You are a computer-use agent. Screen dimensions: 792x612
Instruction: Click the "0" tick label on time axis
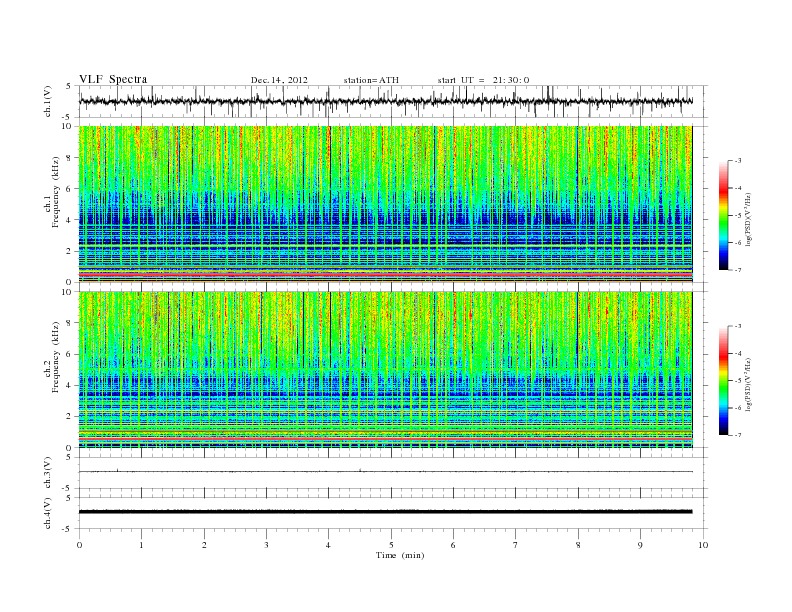[79, 545]
